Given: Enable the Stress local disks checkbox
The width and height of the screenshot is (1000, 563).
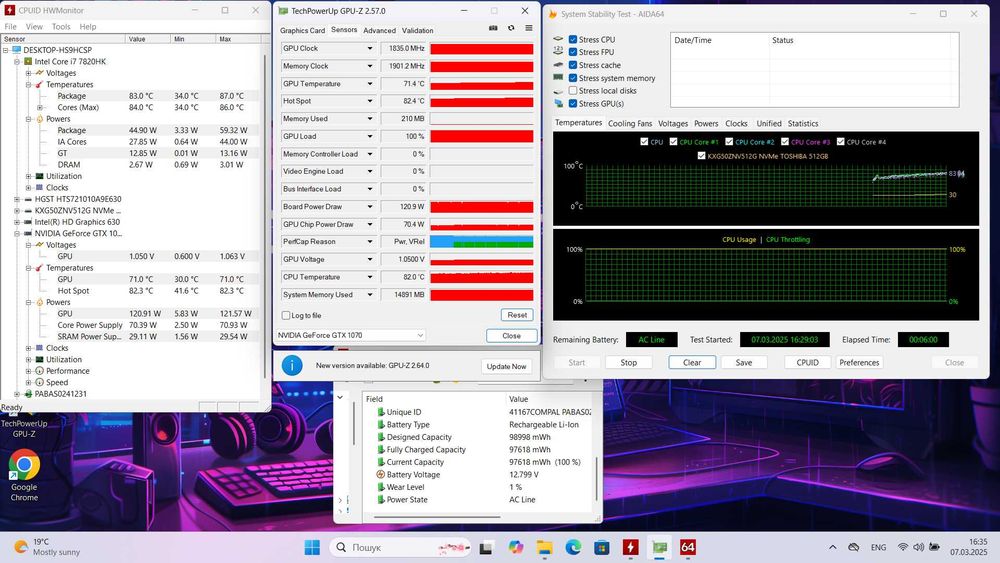Looking at the screenshot, I should click(x=573, y=91).
